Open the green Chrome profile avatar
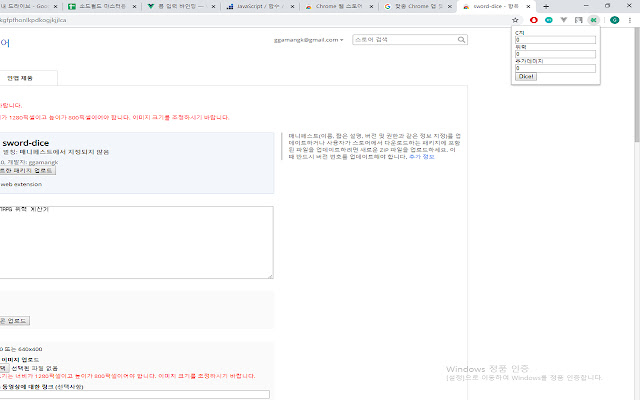 [x=614, y=20]
